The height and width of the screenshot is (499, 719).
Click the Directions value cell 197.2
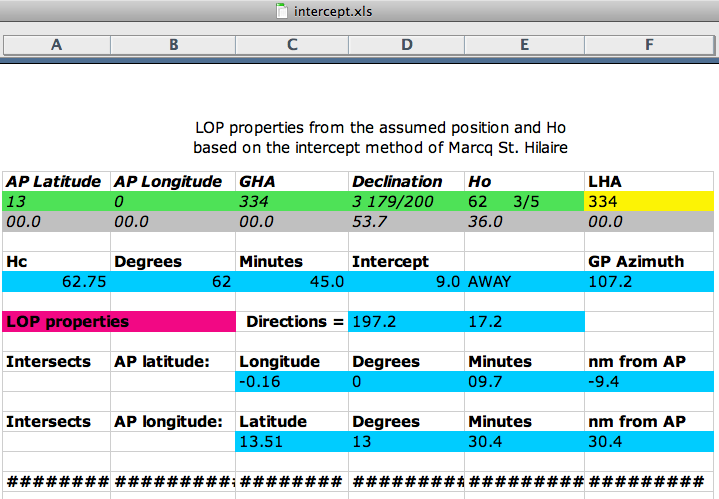(406, 321)
